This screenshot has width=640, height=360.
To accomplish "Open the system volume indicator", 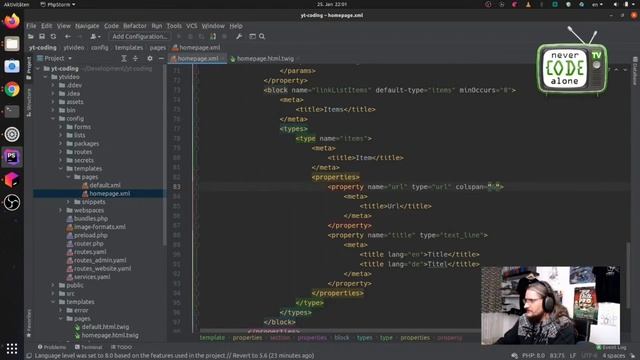I will pos(615,4).
